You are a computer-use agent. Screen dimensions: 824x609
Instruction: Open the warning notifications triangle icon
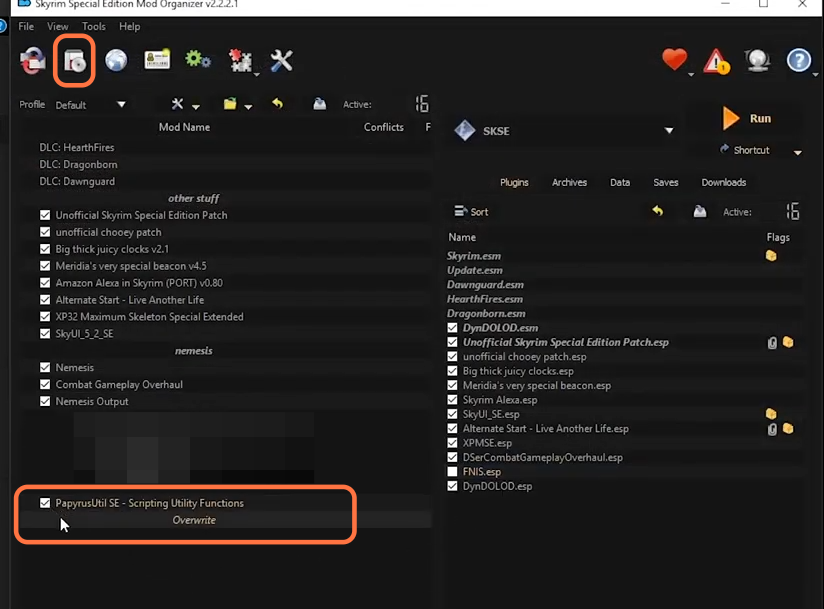[716, 61]
